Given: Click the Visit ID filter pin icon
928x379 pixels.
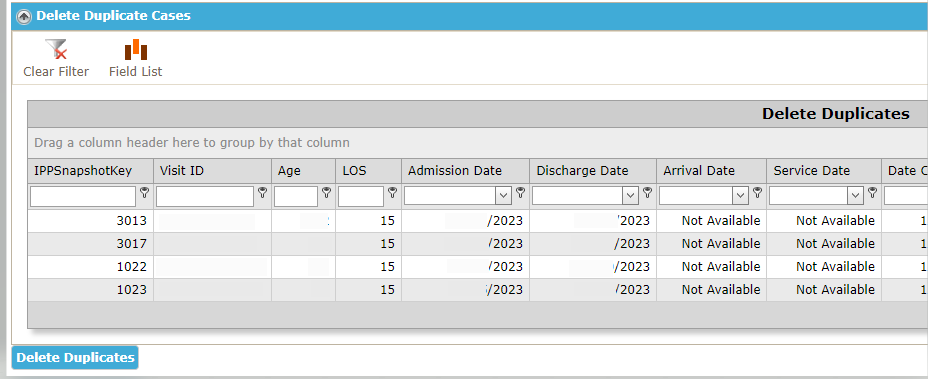Looking at the screenshot, I should tap(263, 192).
